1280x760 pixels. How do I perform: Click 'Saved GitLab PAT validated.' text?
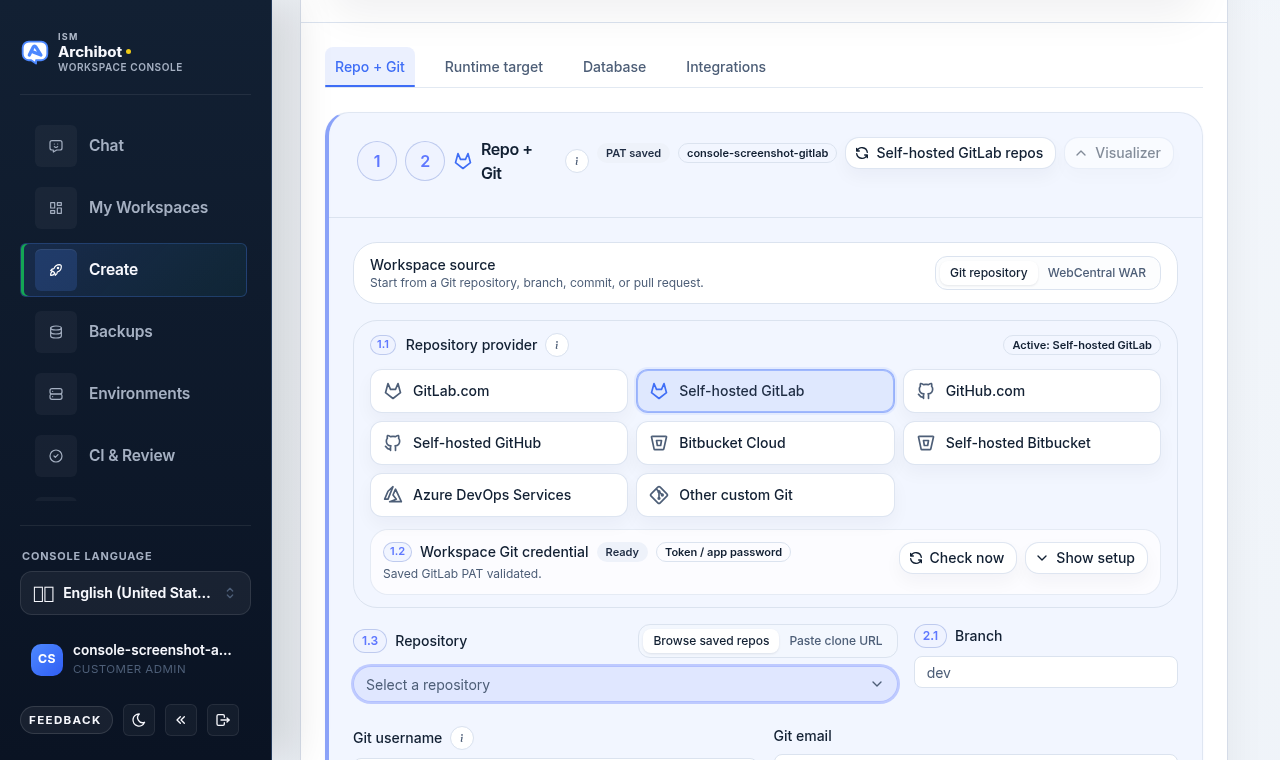click(462, 574)
